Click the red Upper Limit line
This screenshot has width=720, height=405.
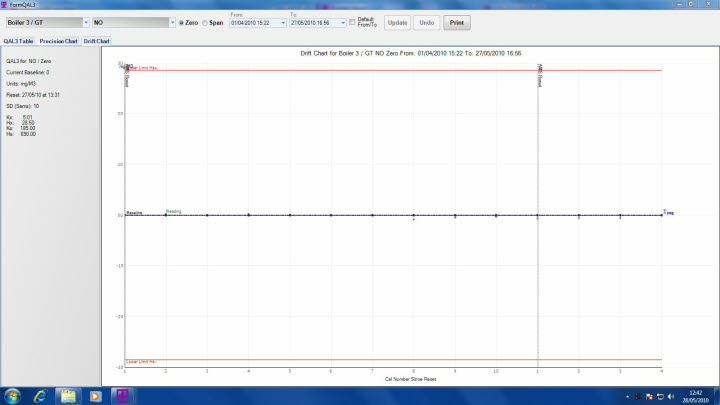(x=400, y=70)
